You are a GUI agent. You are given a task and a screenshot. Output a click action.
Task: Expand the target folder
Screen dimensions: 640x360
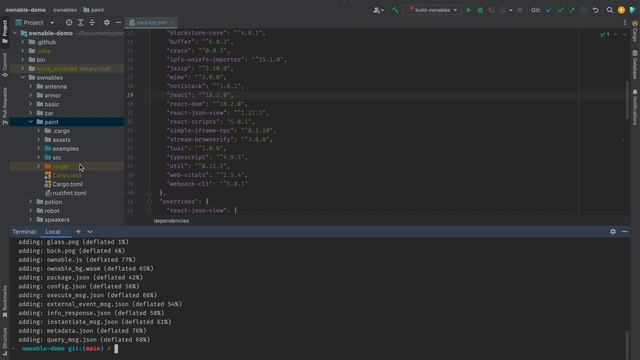pyautogui.click(x=39, y=166)
